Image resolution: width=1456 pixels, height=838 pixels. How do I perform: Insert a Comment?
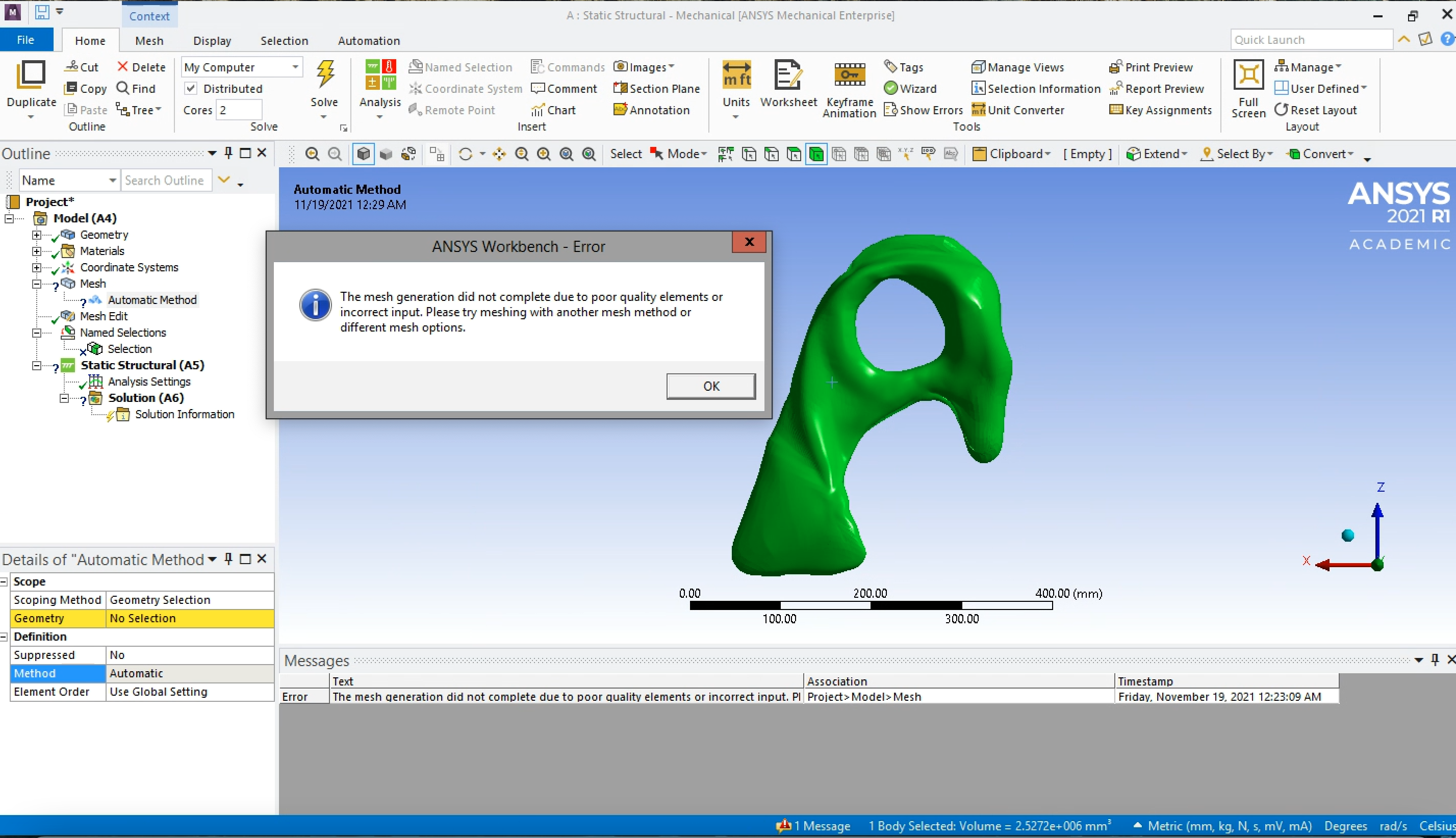click(564, 89)
